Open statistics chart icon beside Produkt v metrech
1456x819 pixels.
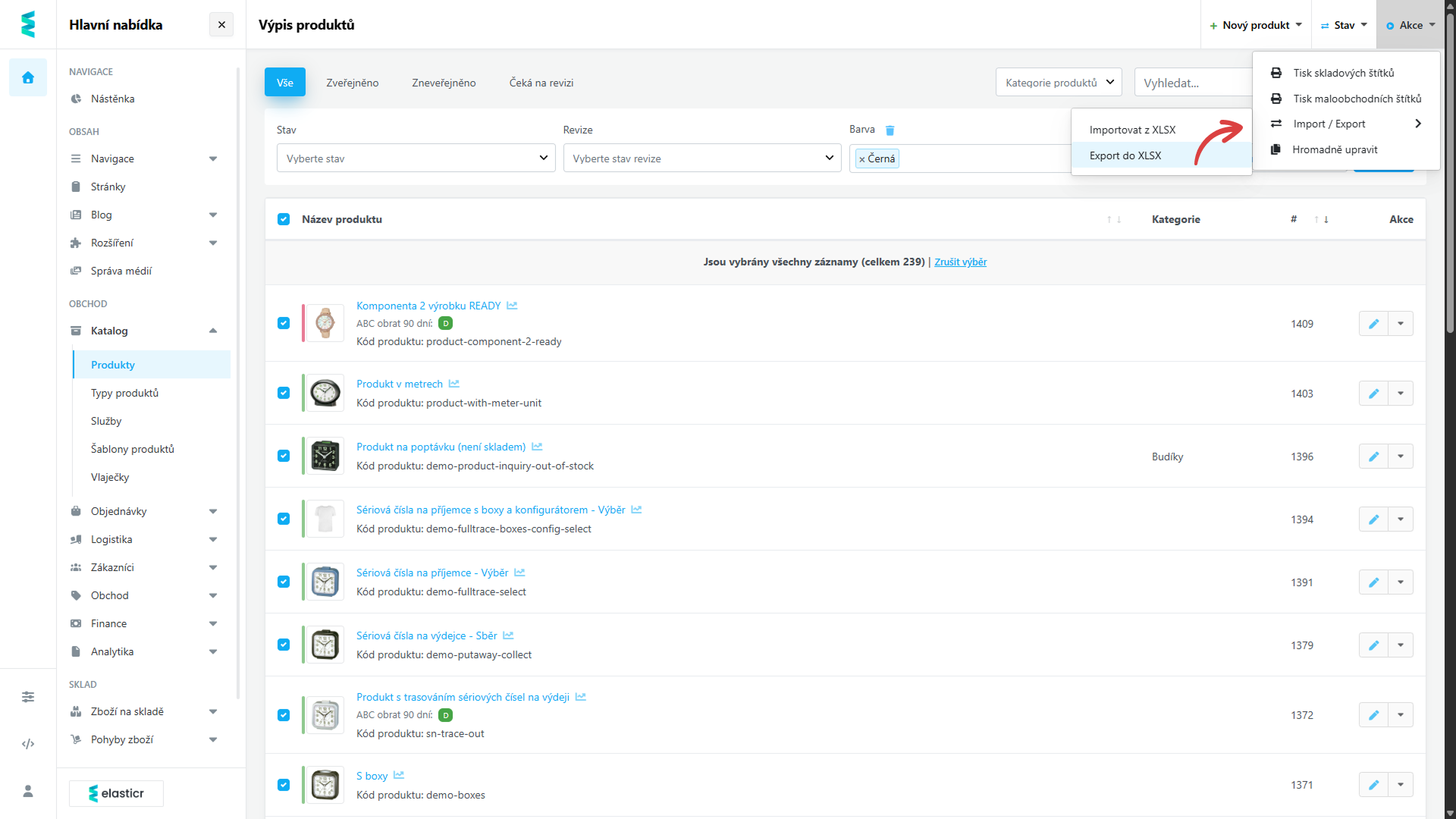[x=454, y=384]
